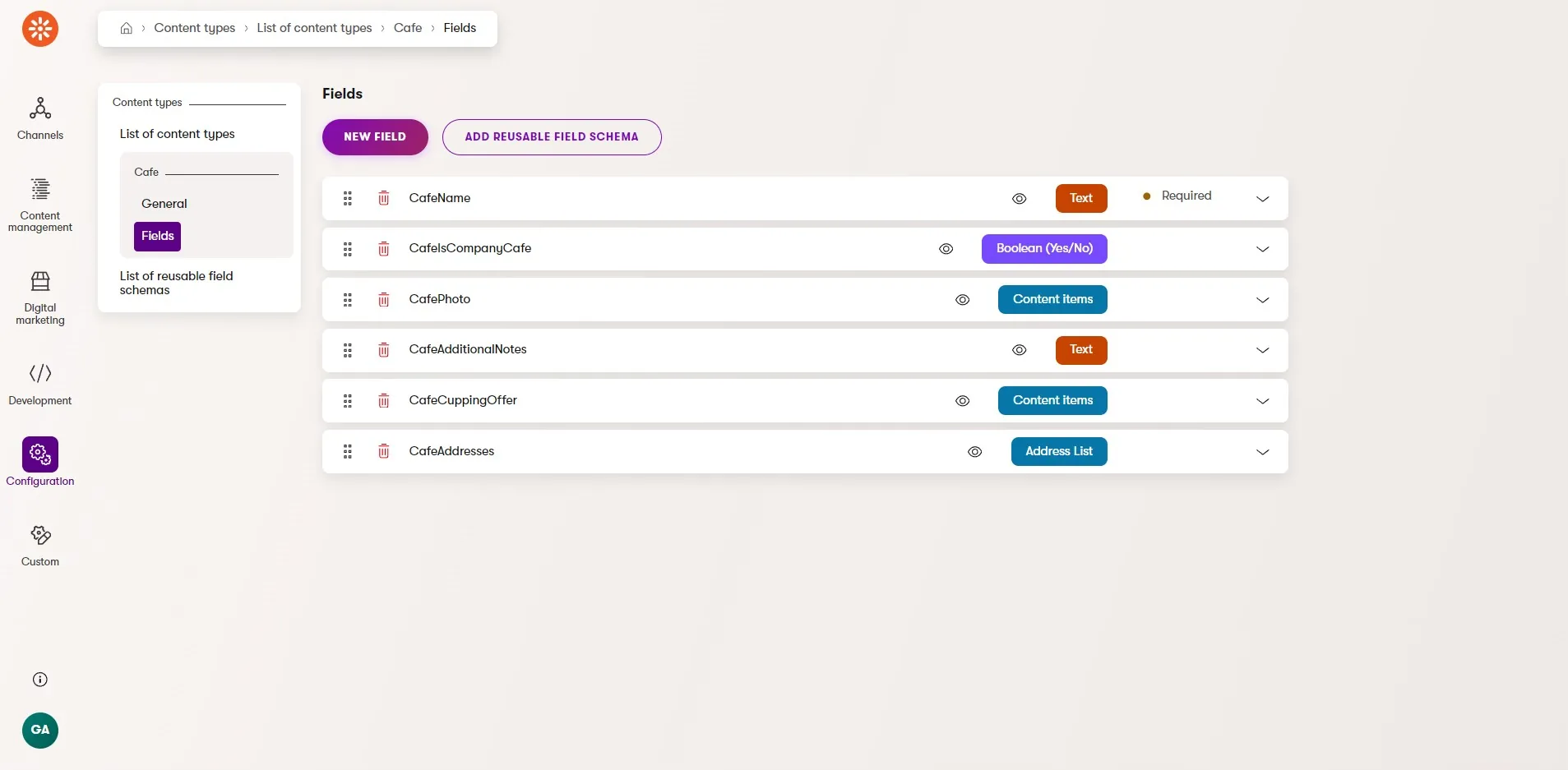Grab the CafeAddresses row drag handle

click(348, 451)
